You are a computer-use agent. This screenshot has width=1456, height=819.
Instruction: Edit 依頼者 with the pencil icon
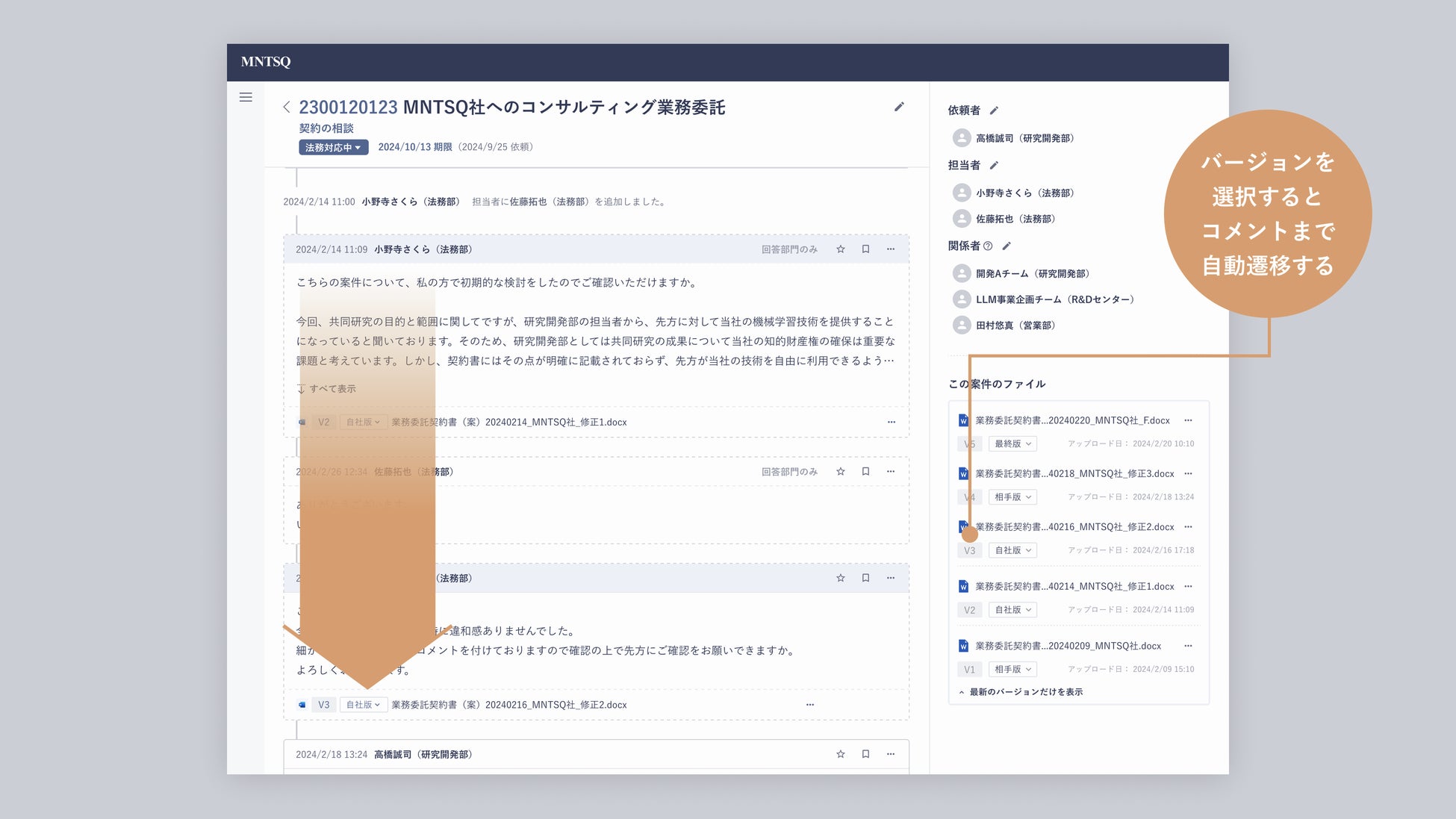coord(994,110)
